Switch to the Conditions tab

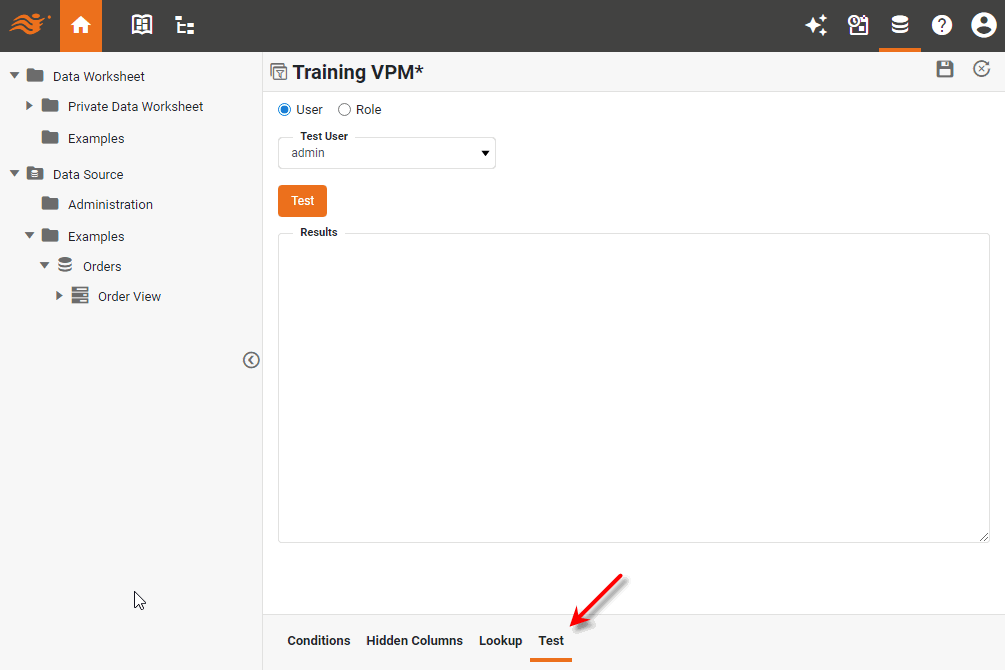coord(319,640)
